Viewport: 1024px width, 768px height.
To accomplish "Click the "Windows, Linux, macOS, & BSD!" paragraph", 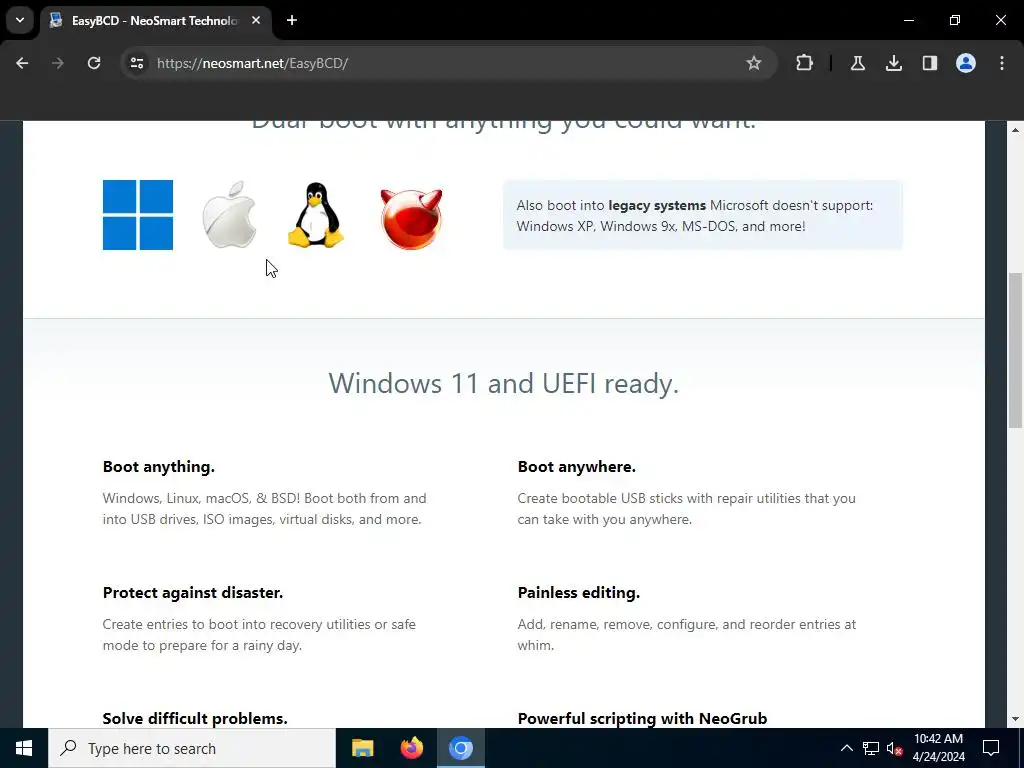I will [x=264, y=509].
